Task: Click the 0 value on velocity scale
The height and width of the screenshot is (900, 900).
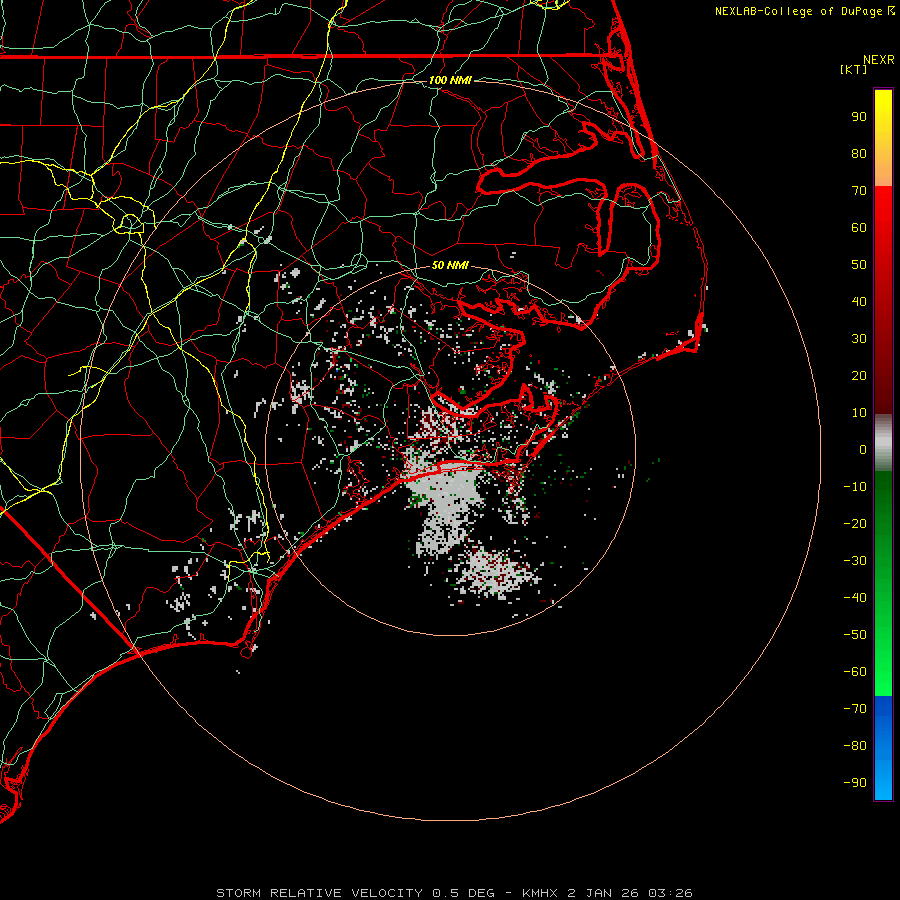Action: coord(863,450)
